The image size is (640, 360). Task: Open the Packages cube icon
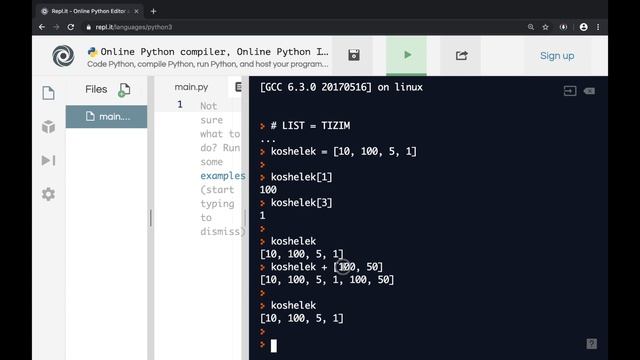(x=49, y=127)
